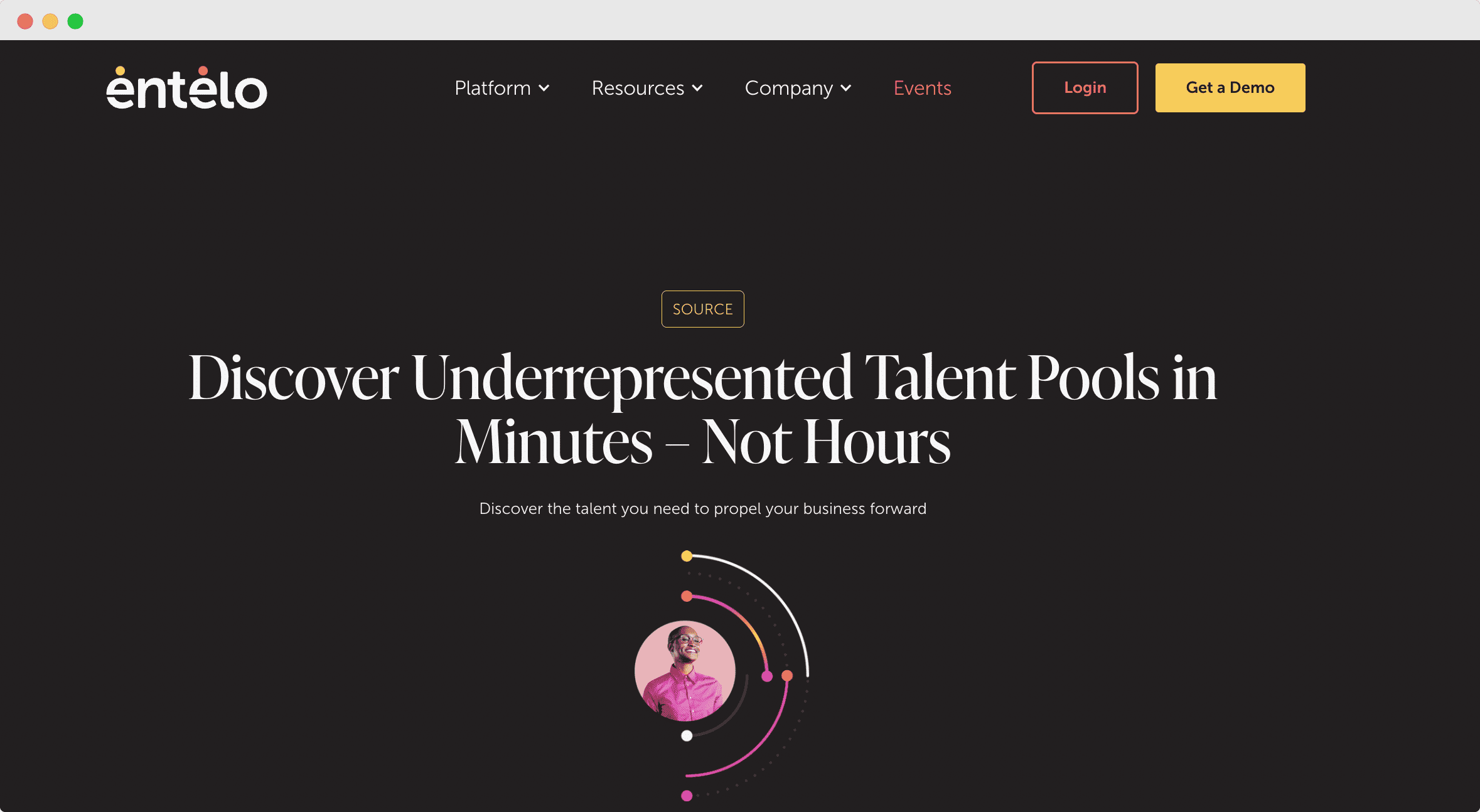Click the entelo logo
Viewport: 1480px width, 812px height.
pyautogui.click(x=186, y=88)
